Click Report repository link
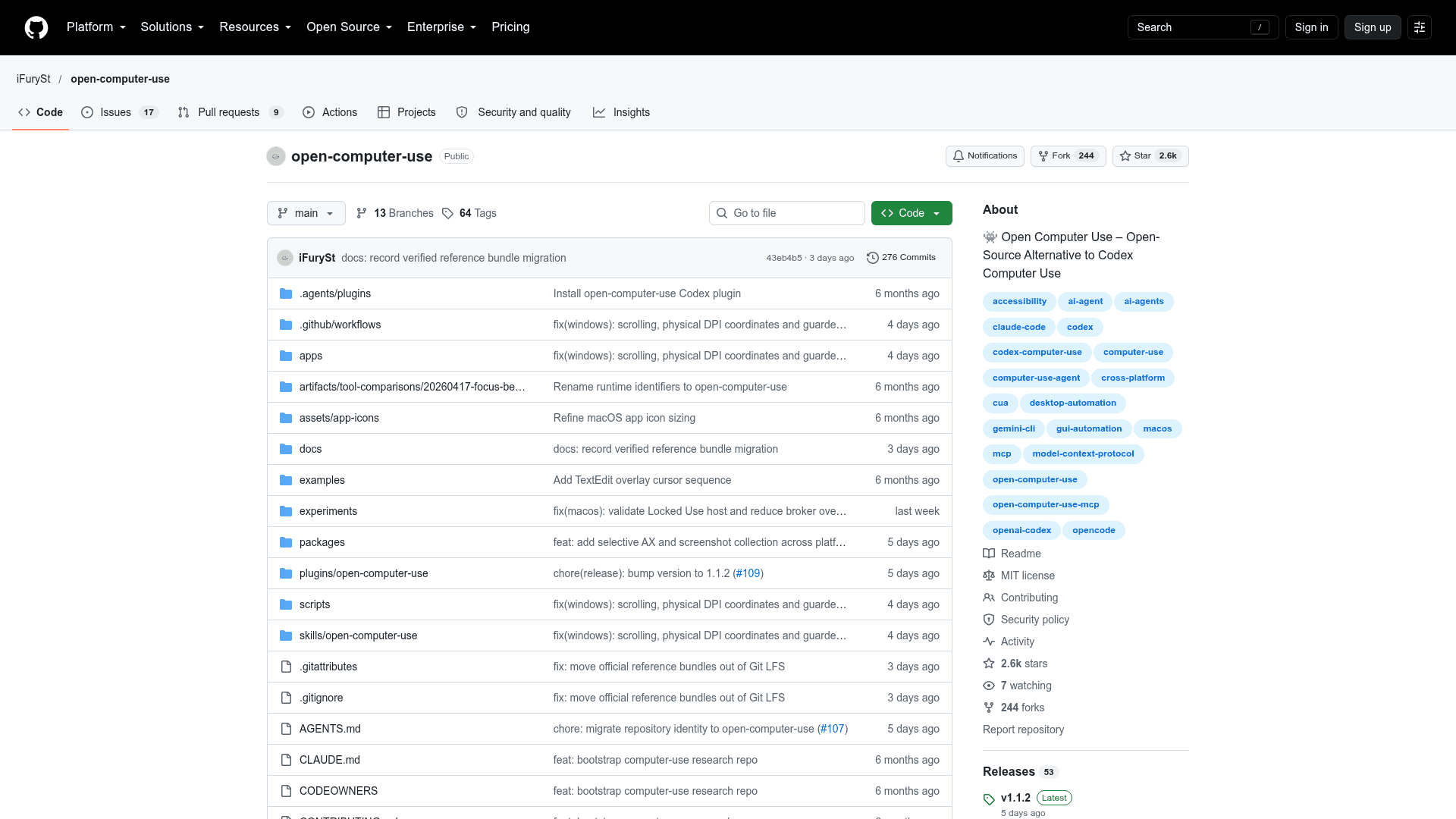The image size is (1456, 819). [1023, 730]
